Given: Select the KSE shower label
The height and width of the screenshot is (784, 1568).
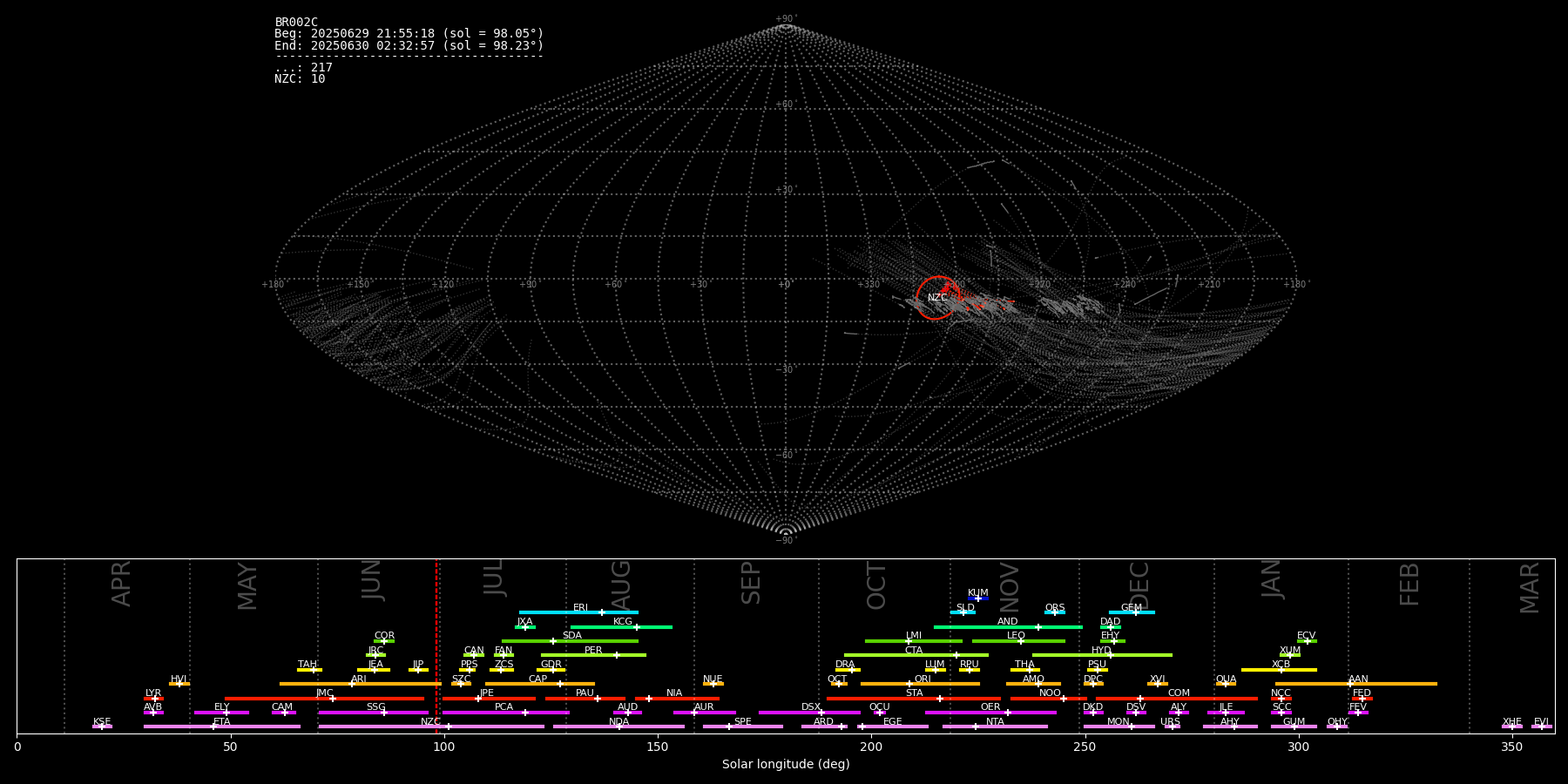Looking at the screenshot, I should (102, 722).
